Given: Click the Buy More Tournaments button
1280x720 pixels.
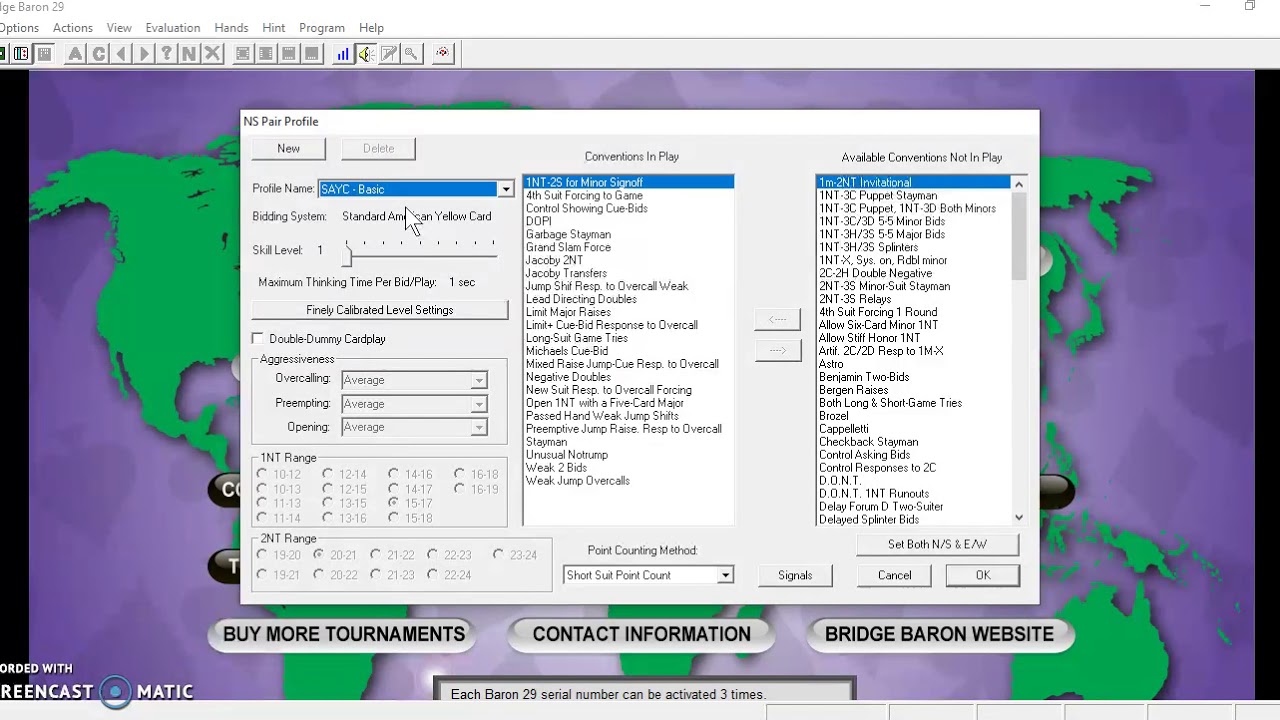Looking at the screenshot, I should (x=344, y=634).
